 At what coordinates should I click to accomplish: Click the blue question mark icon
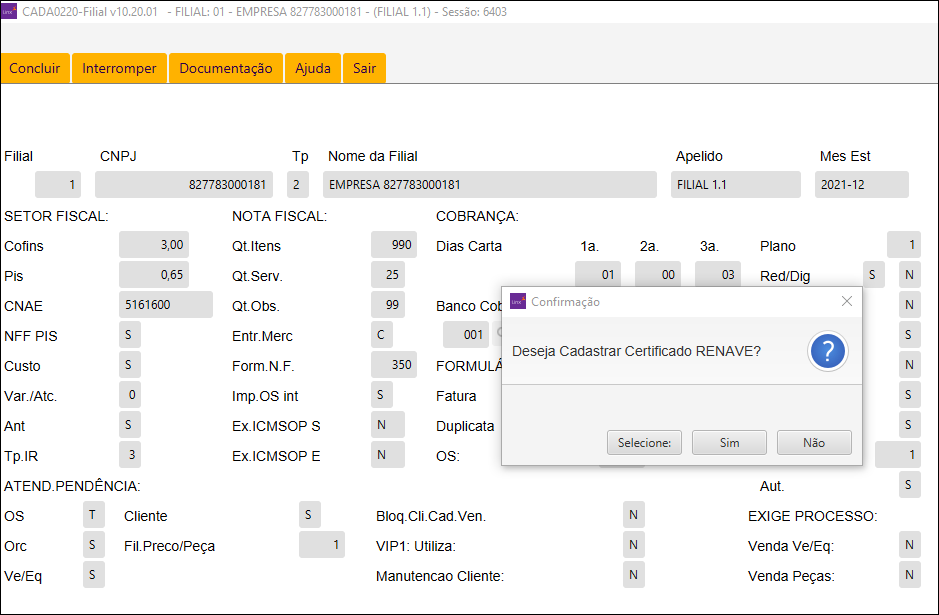point(827,352)
